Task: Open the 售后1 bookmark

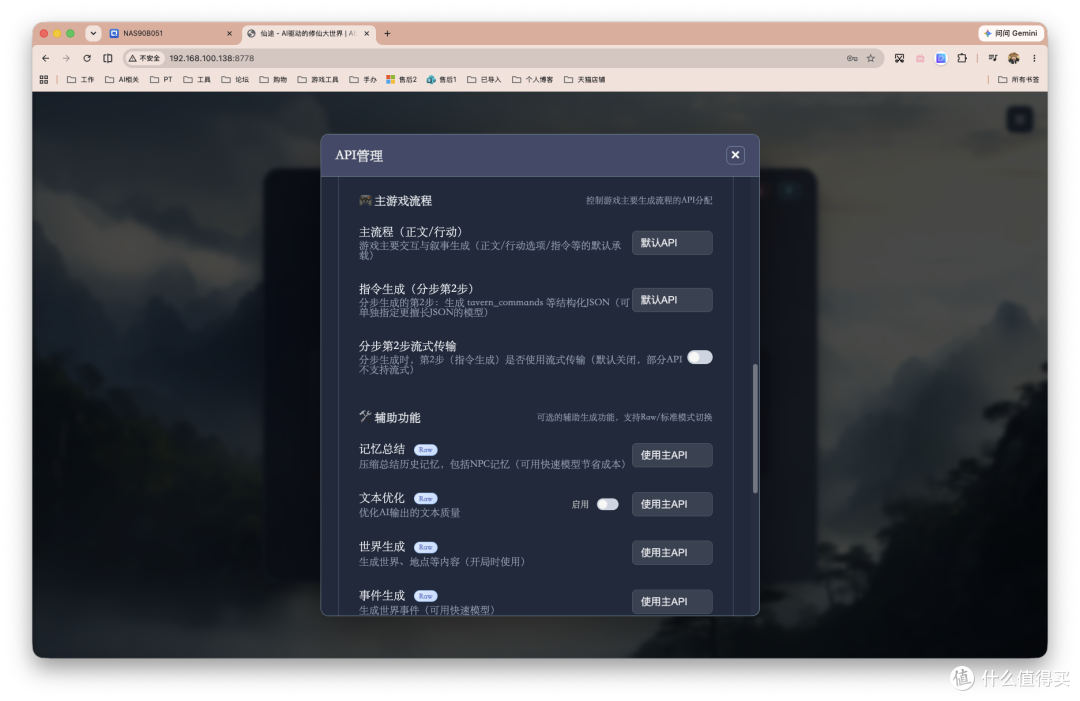Action: click(442, 80)
